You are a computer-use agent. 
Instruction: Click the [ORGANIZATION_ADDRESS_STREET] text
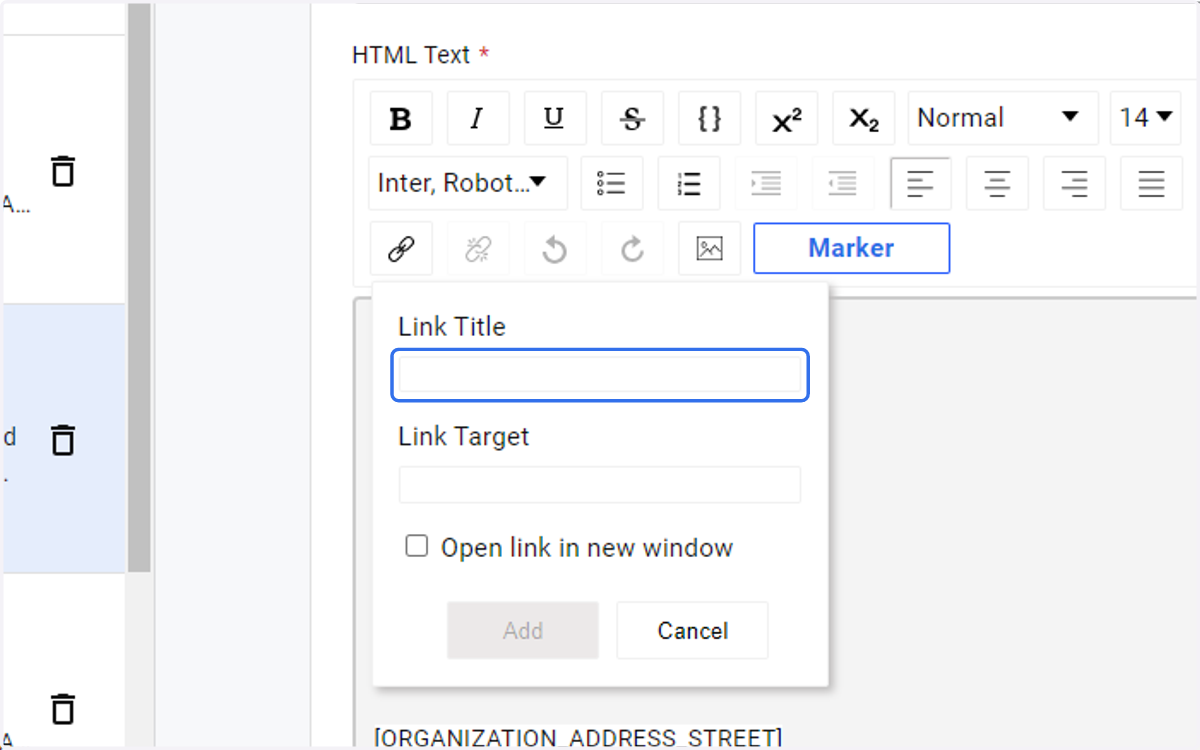click(x=578, y=738)
